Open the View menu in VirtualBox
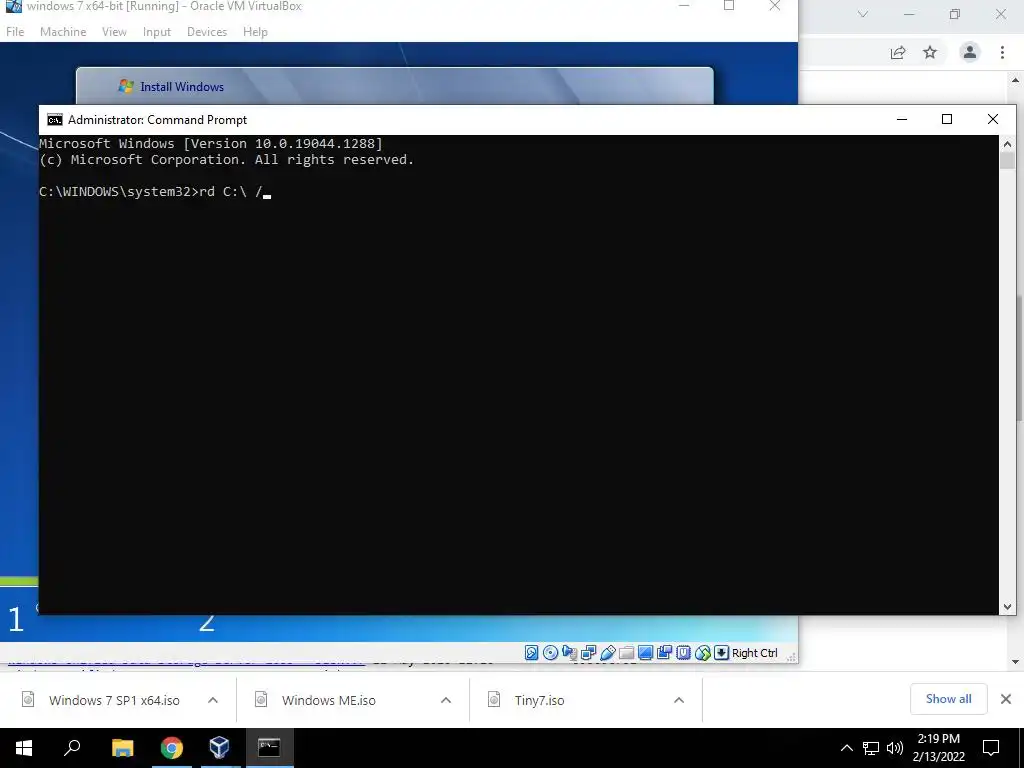The image size is (1024, 768). (x=114, y=31)
